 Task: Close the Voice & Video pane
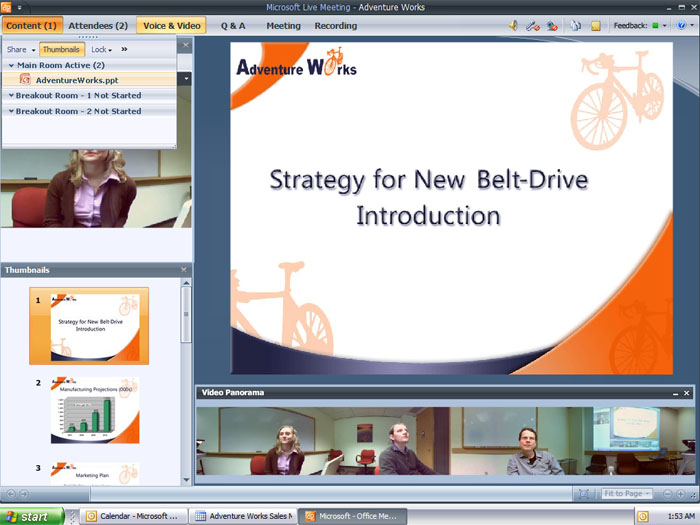pos(186,45)
